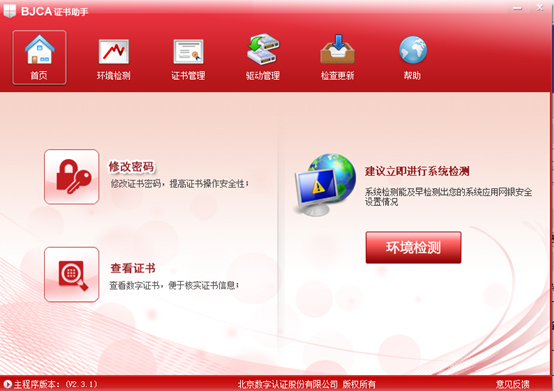
Task: Select the 检查更新 download-box icon
Action: click(x=337, y=58)
